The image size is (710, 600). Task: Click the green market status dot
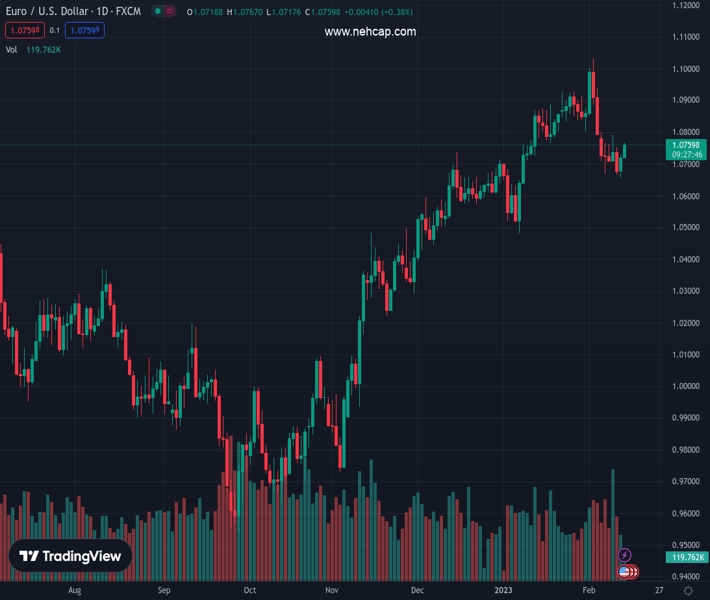158,12
